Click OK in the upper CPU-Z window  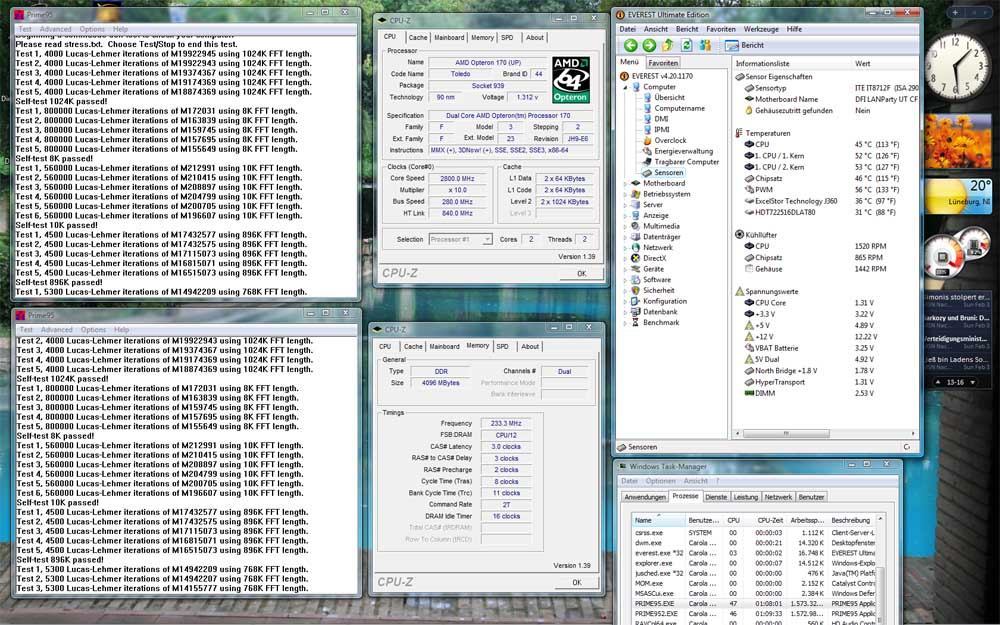tap(581, 274)
